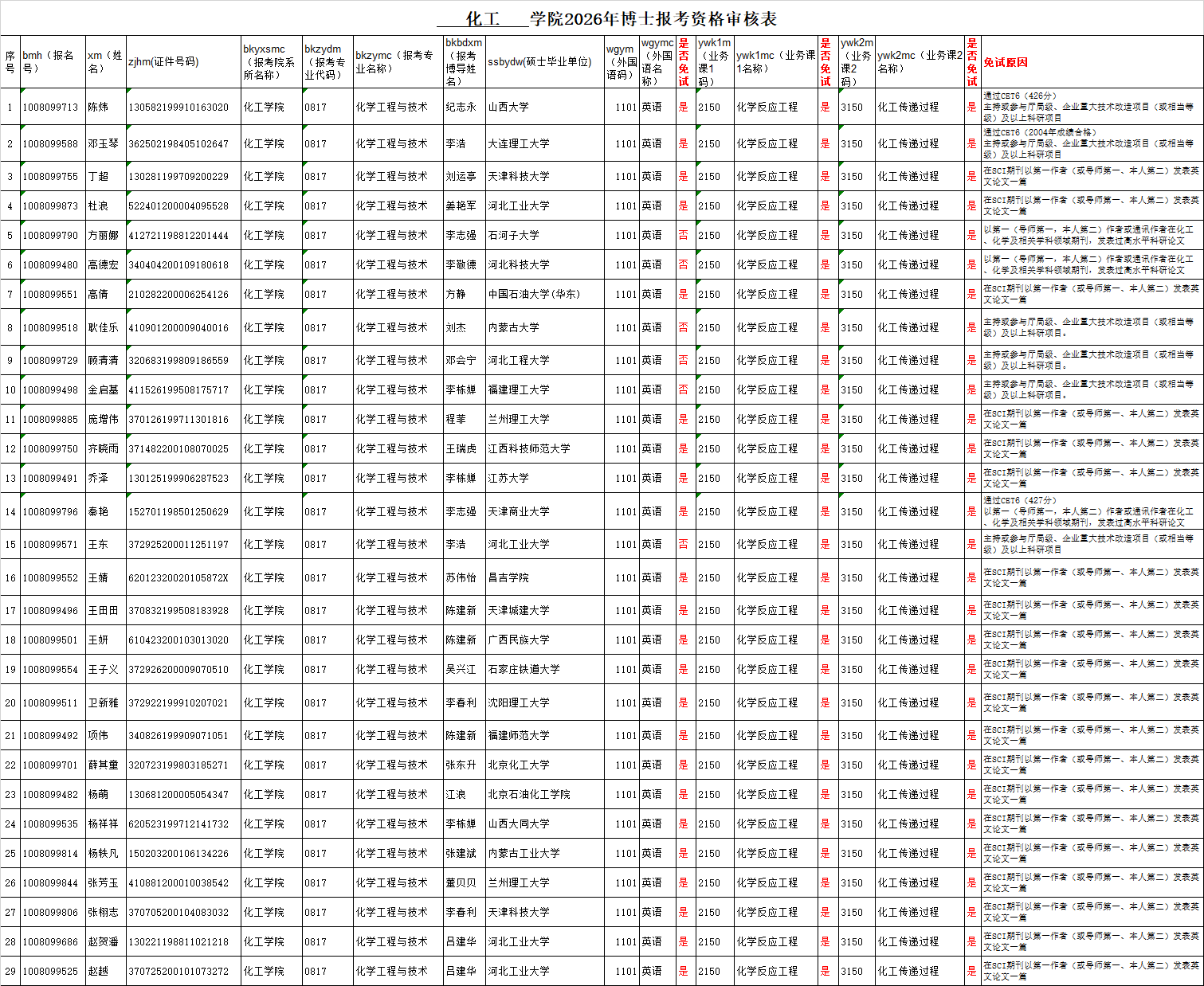Select name cell 陈炜 in row 1

point(98,107)
